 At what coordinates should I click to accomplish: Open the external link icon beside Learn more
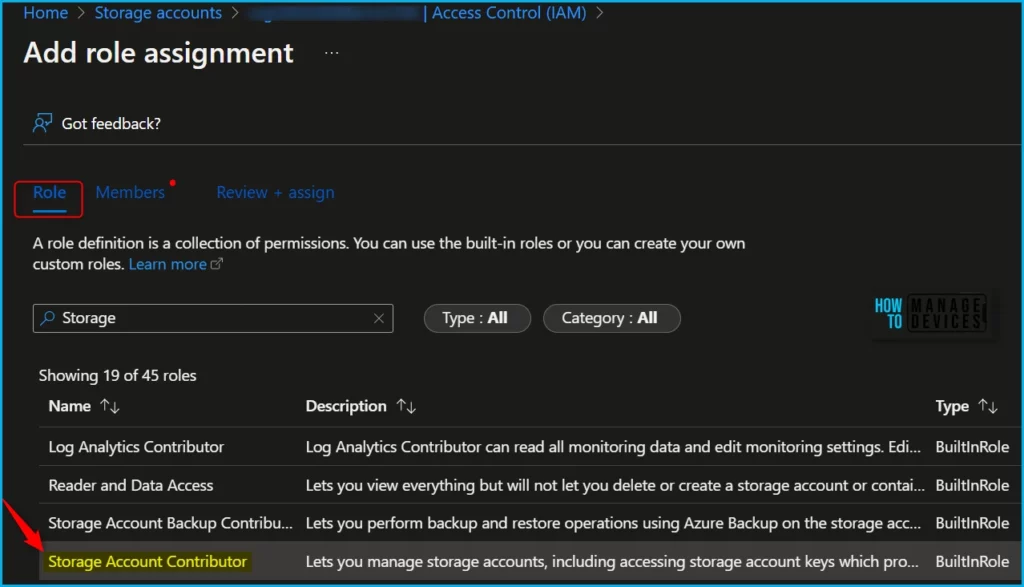click(217, 264)
